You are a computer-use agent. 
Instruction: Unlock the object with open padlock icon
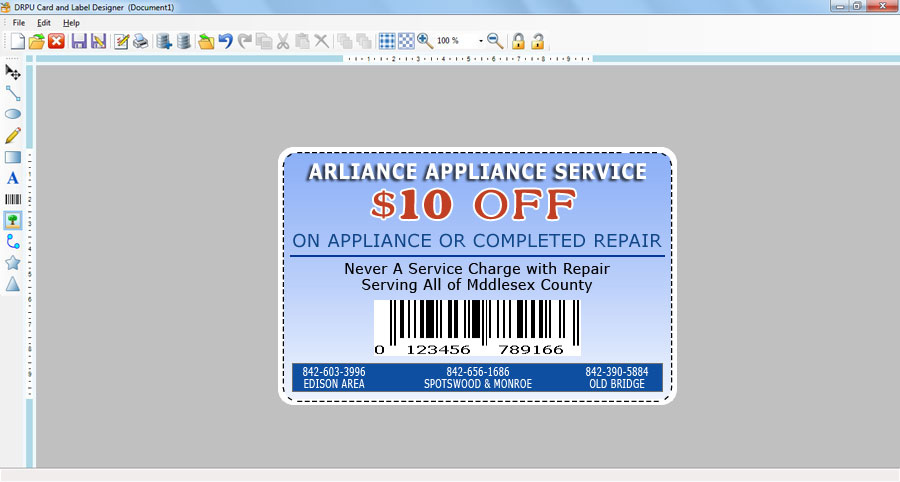pyautogui.click(x=538, y=41)
